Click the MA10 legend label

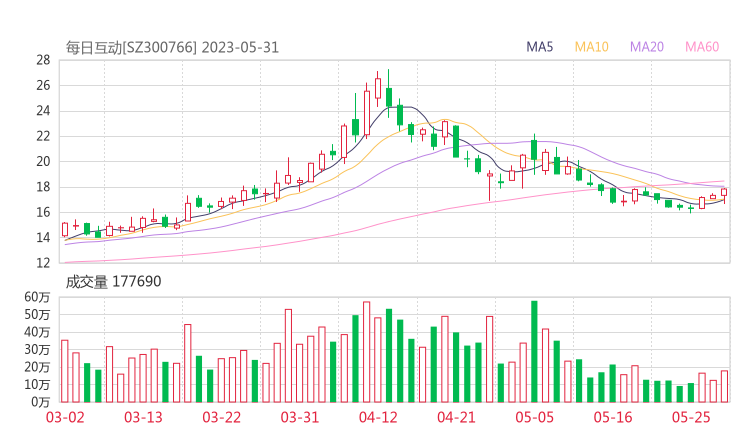591,47
